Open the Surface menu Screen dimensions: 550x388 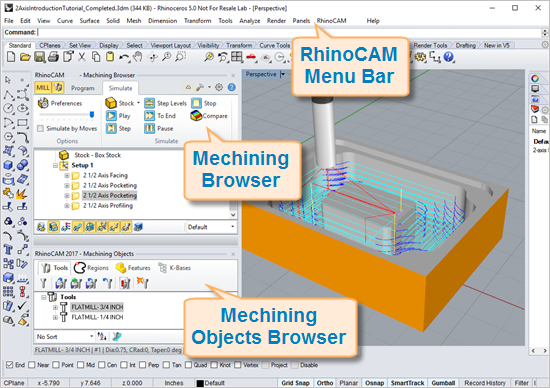pos(89,21)
